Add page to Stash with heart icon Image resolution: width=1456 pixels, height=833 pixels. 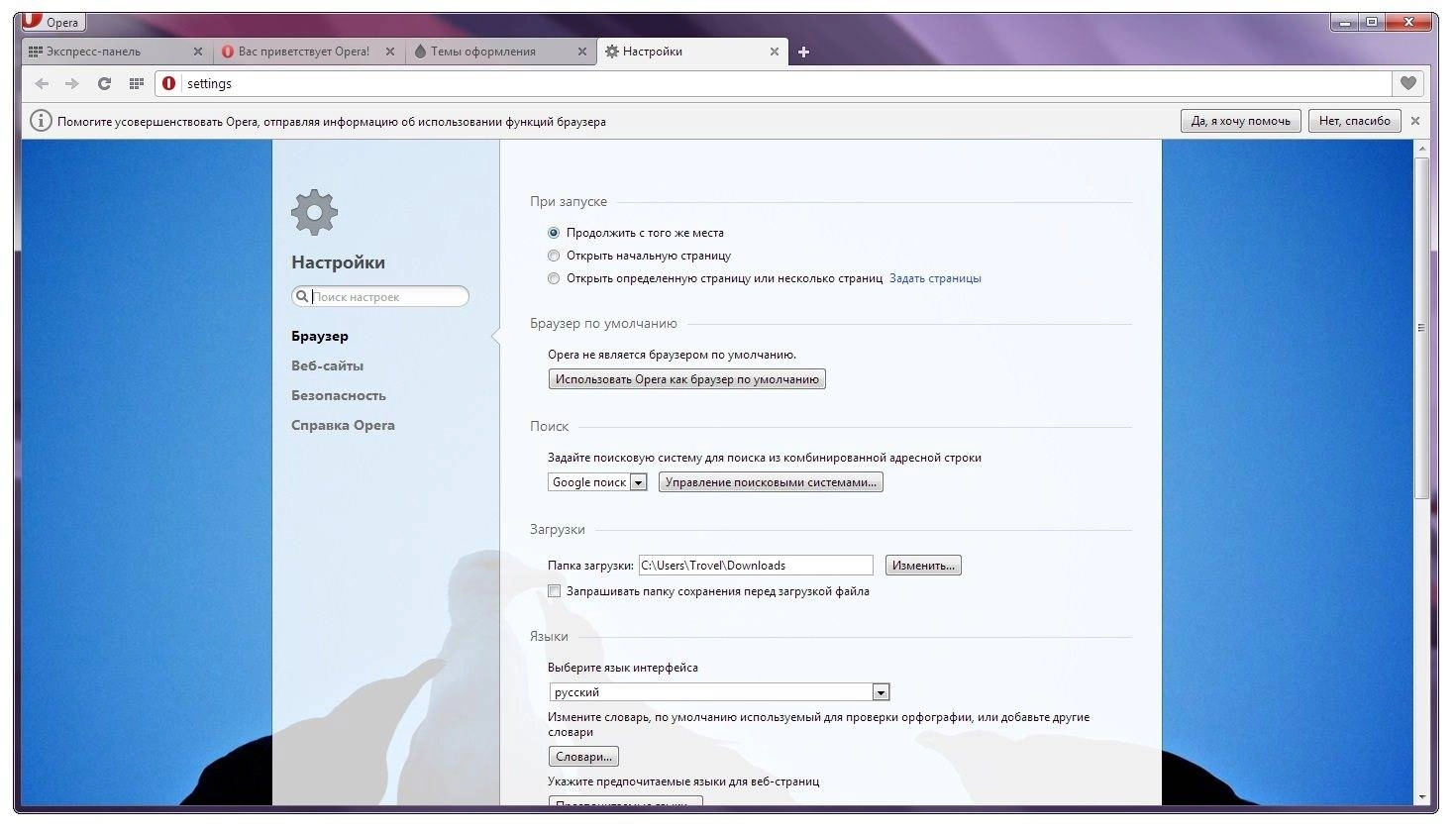[x=1407, y=84]
